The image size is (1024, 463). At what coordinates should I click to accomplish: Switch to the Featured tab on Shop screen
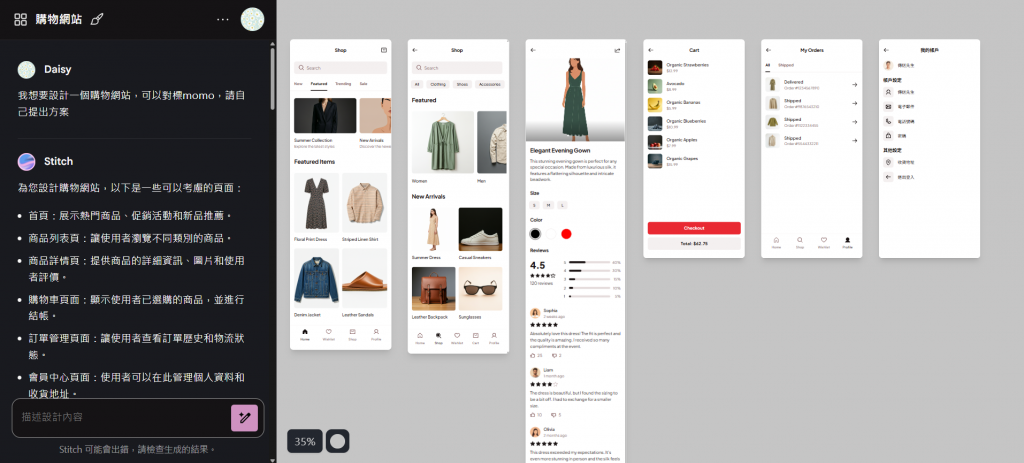pos(319,84)
